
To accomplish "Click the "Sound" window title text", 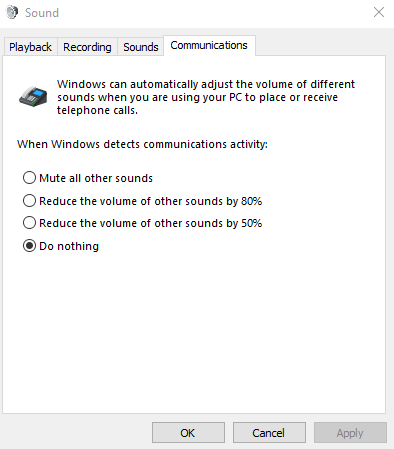I will tap(42, 13).
